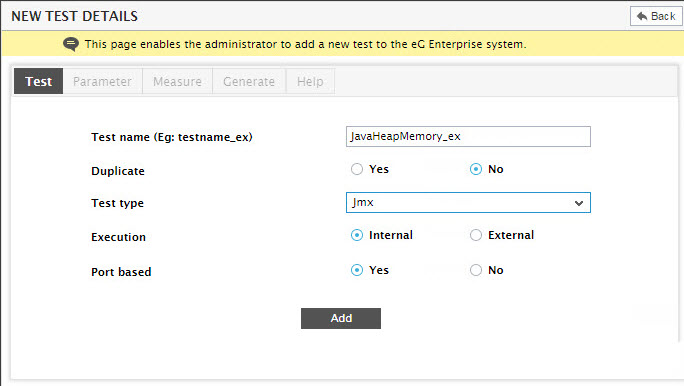Open the Test type dropdown
The height and width of the screenshot is (386, 684).
click(468, 202)
